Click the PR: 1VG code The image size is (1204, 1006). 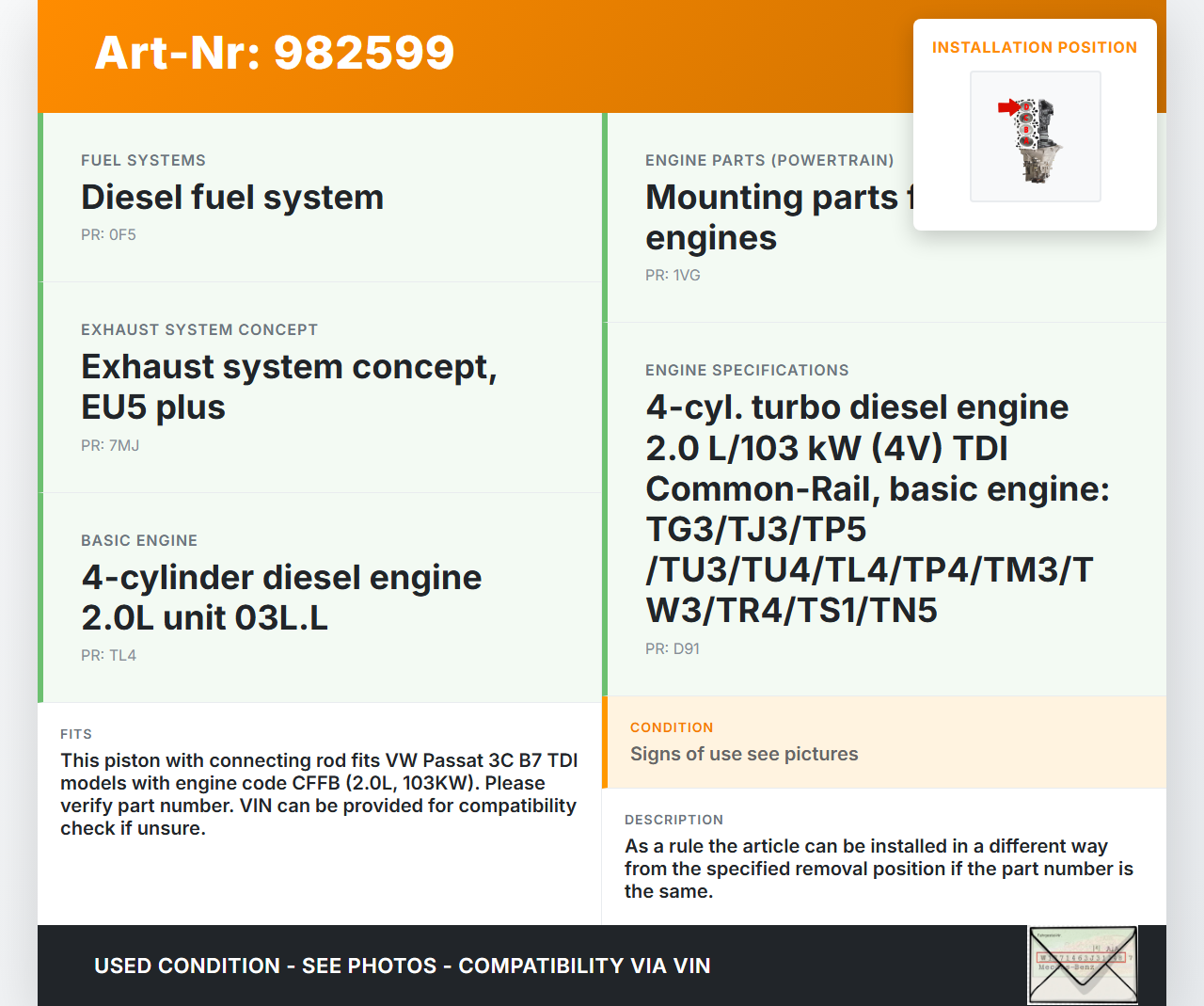[673, 276]
